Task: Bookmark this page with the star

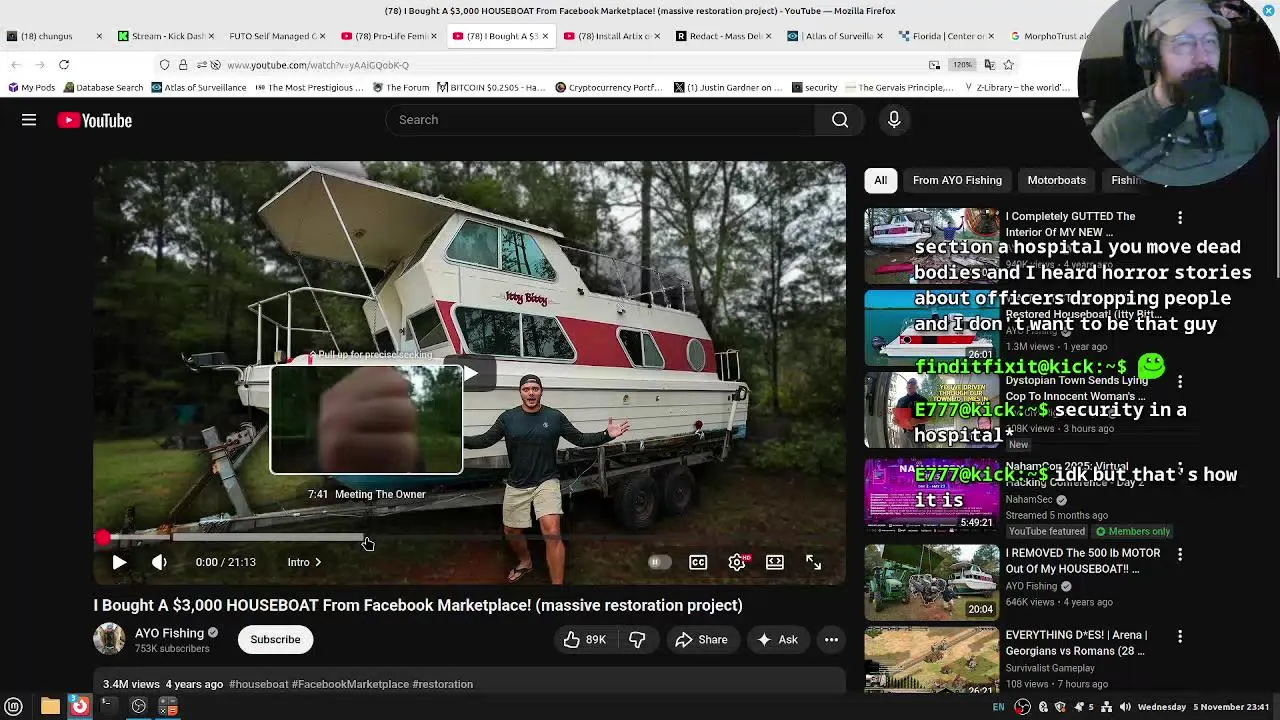Action: pyautogui.click(x=1009, y=65)
